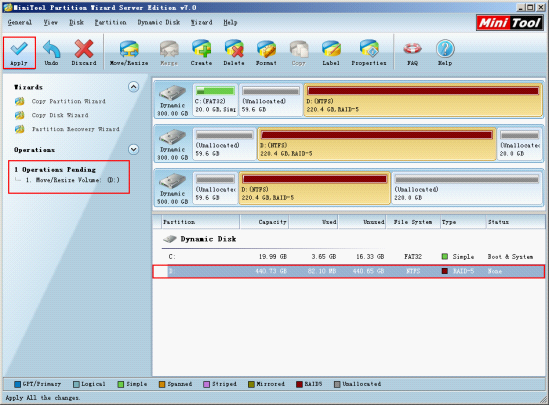The height and width of the screenshot is (406, 550).
Task: Click the MiniTool logo
Action: click(x=510, y=23)
